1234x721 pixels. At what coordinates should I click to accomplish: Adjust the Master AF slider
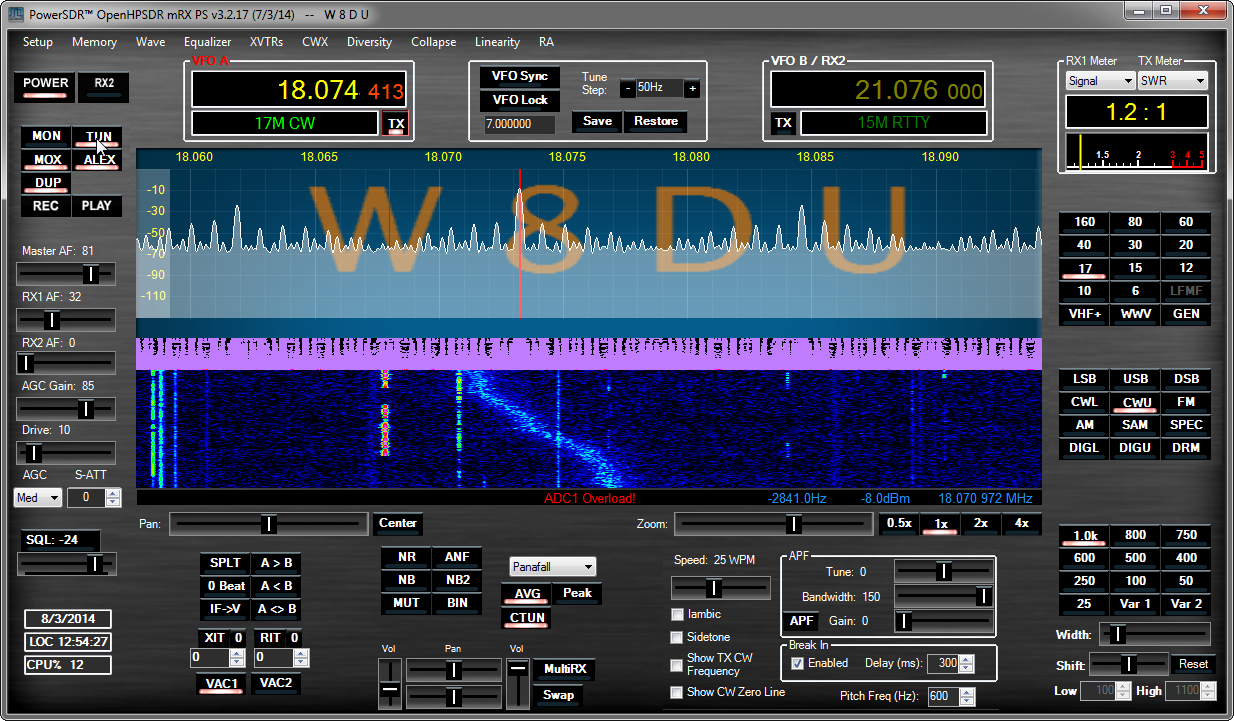point(66,273)
